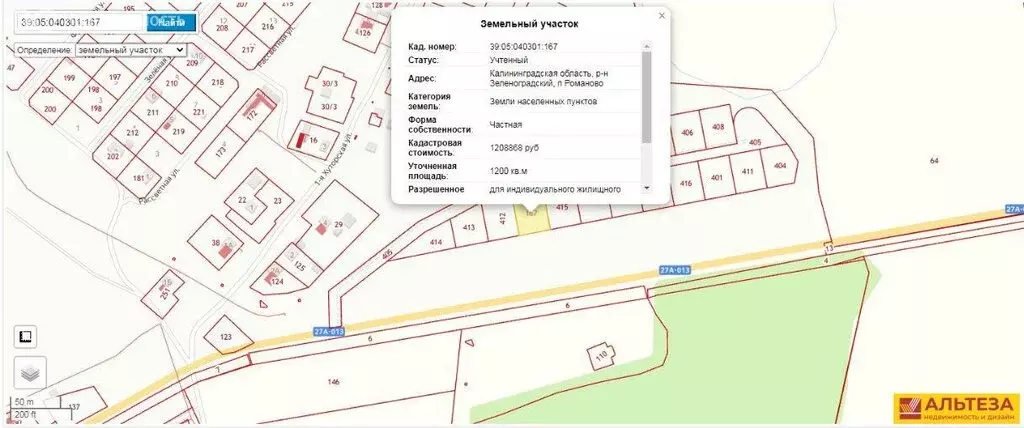
Task: Select parcel 23 on the map
Action: pyautogui.click(x=278, y=201)
